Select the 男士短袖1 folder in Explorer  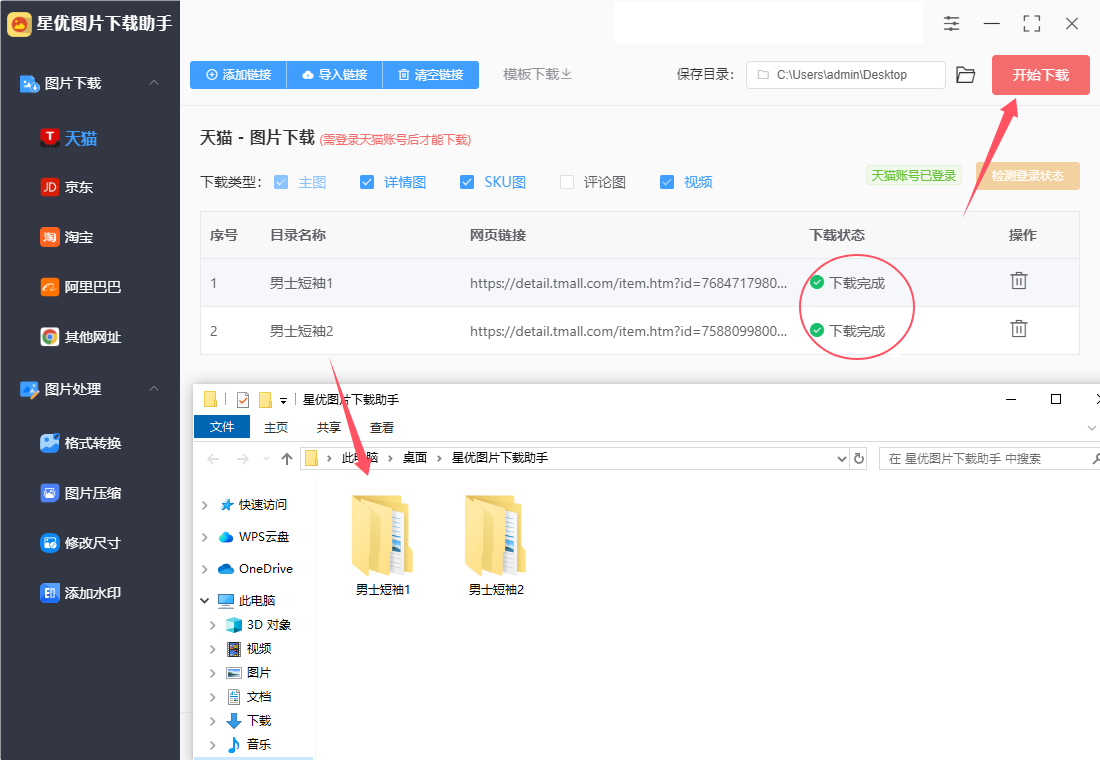tap(382, 546)
